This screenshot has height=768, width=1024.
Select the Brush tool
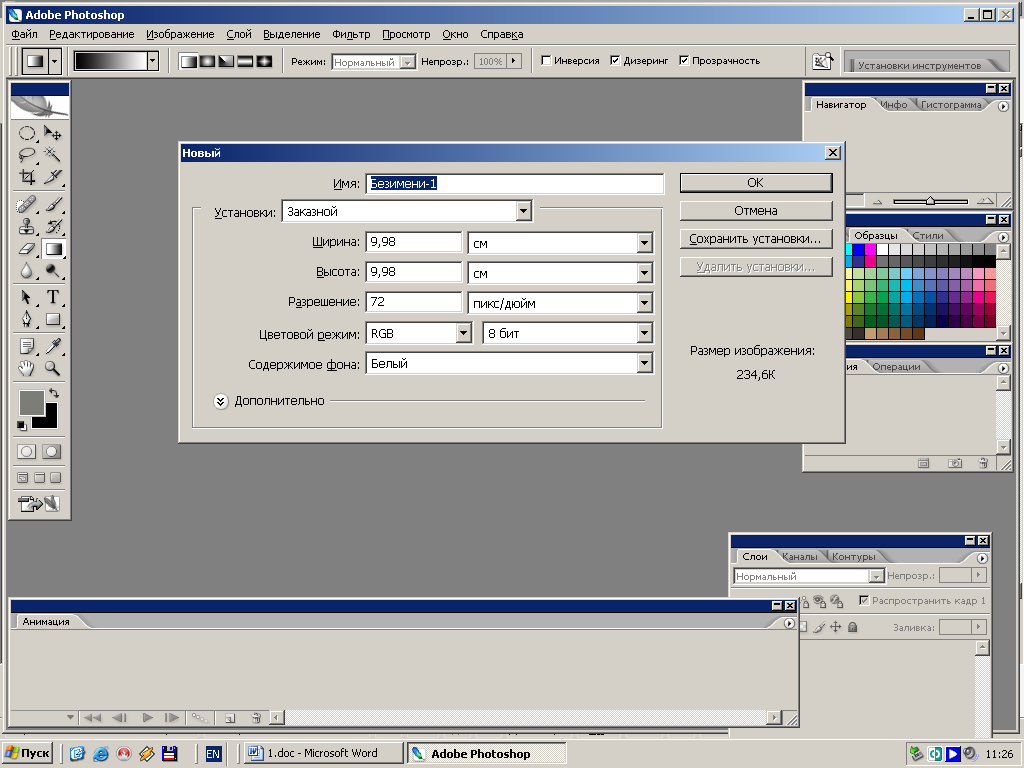click(x=52, y=205)
